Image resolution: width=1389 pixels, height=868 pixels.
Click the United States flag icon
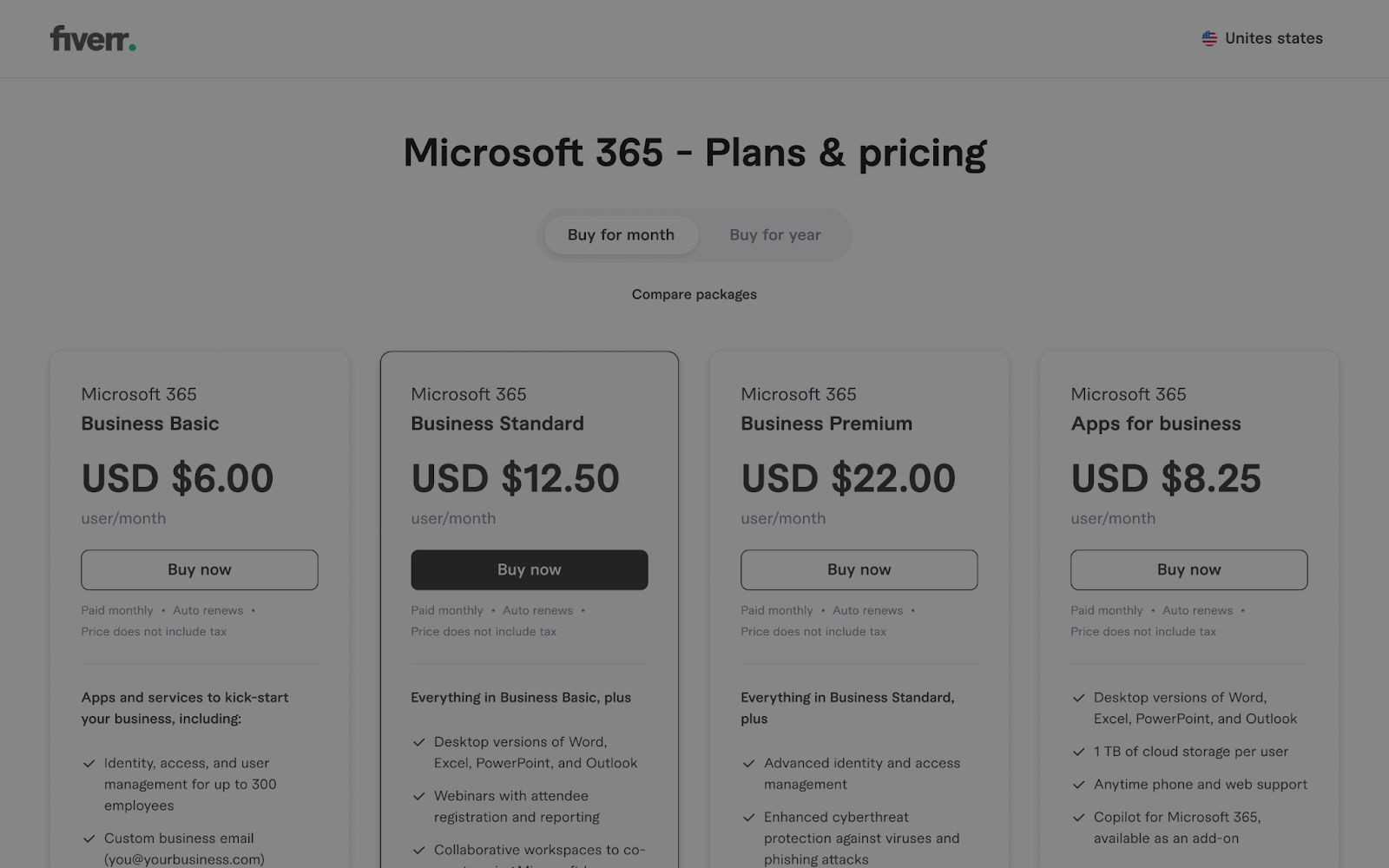pos(1209,38)
